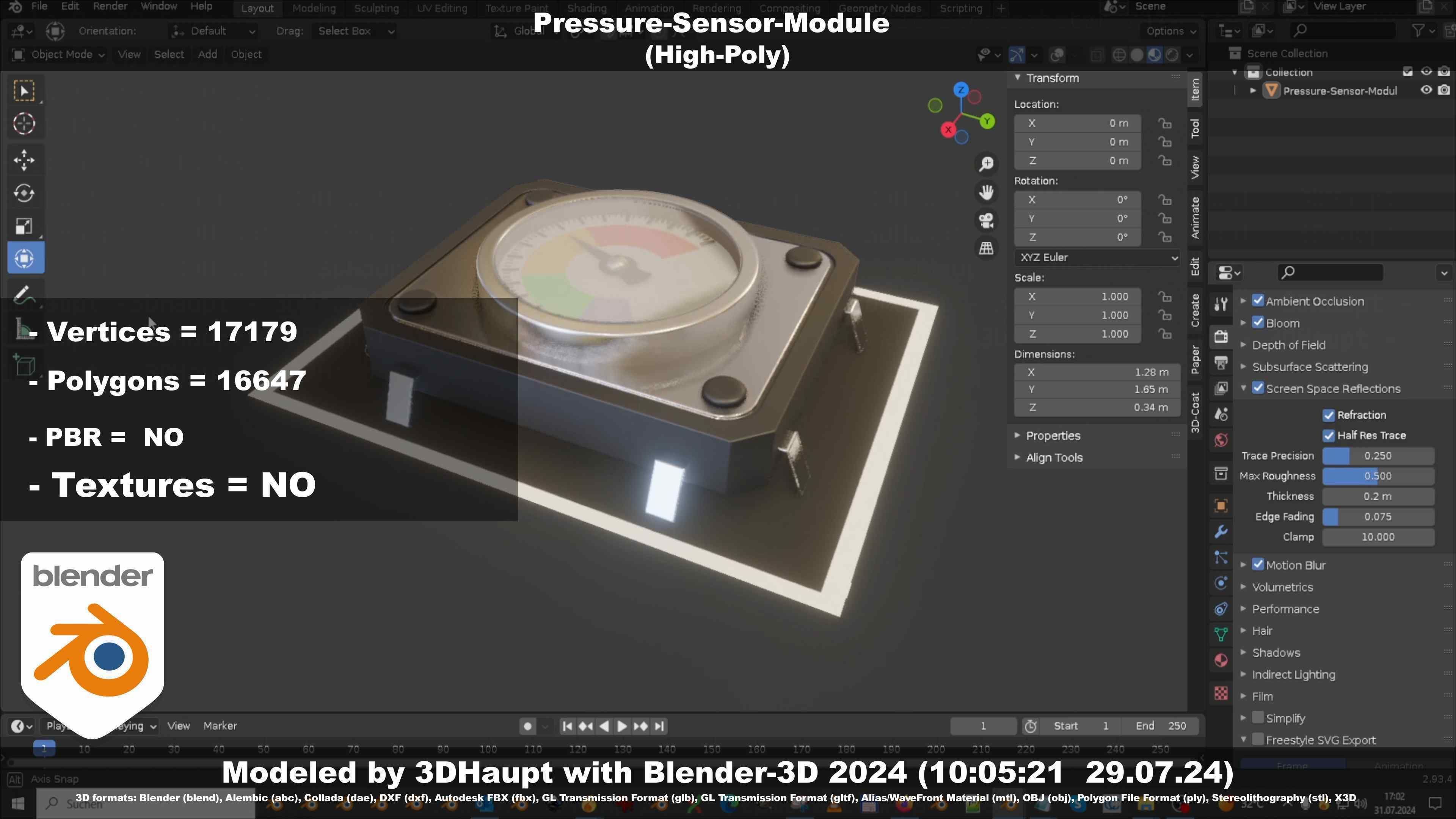Jump to the animation end
Viewport: 1456px width, 819px height.
coord(659,726)
